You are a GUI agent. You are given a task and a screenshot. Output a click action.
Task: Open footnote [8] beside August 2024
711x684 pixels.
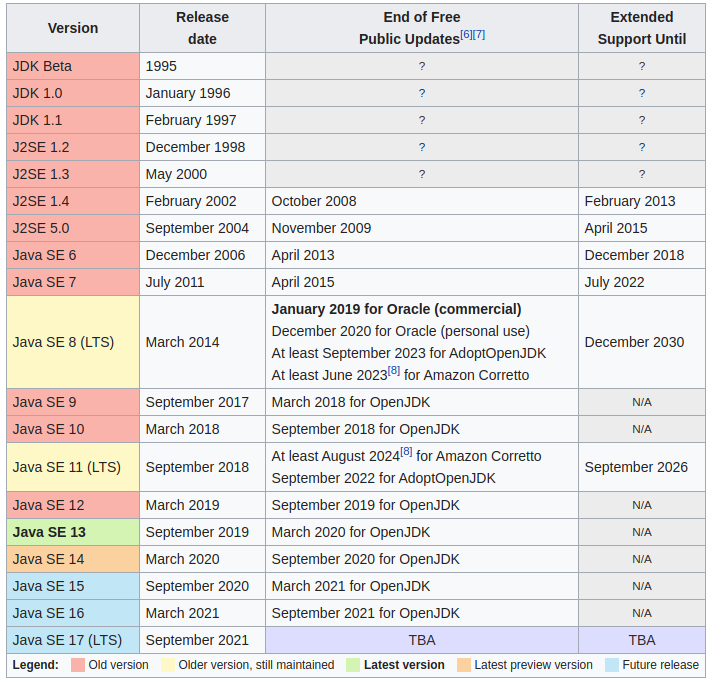(x=406, y=452)
